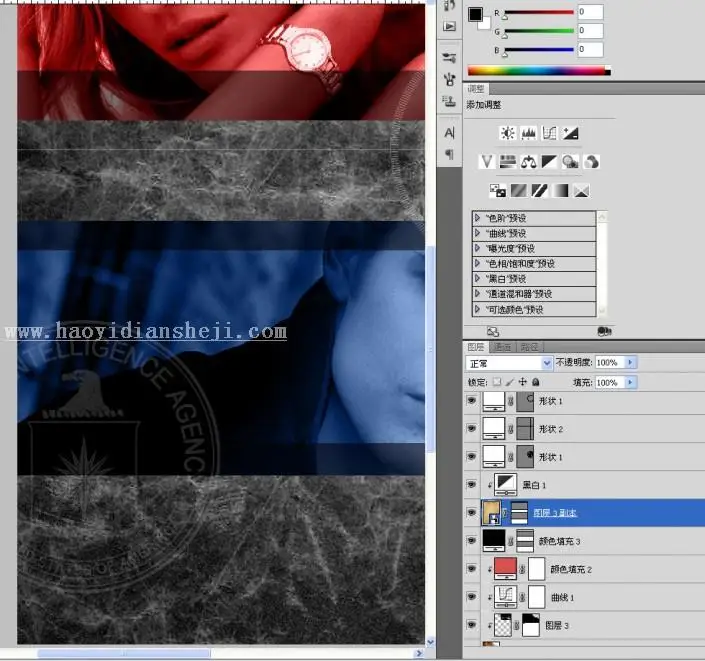Select the 曲线 1 layer name
Image resolution: width=705 pixels, height=661 pixels.
[562, 598]
